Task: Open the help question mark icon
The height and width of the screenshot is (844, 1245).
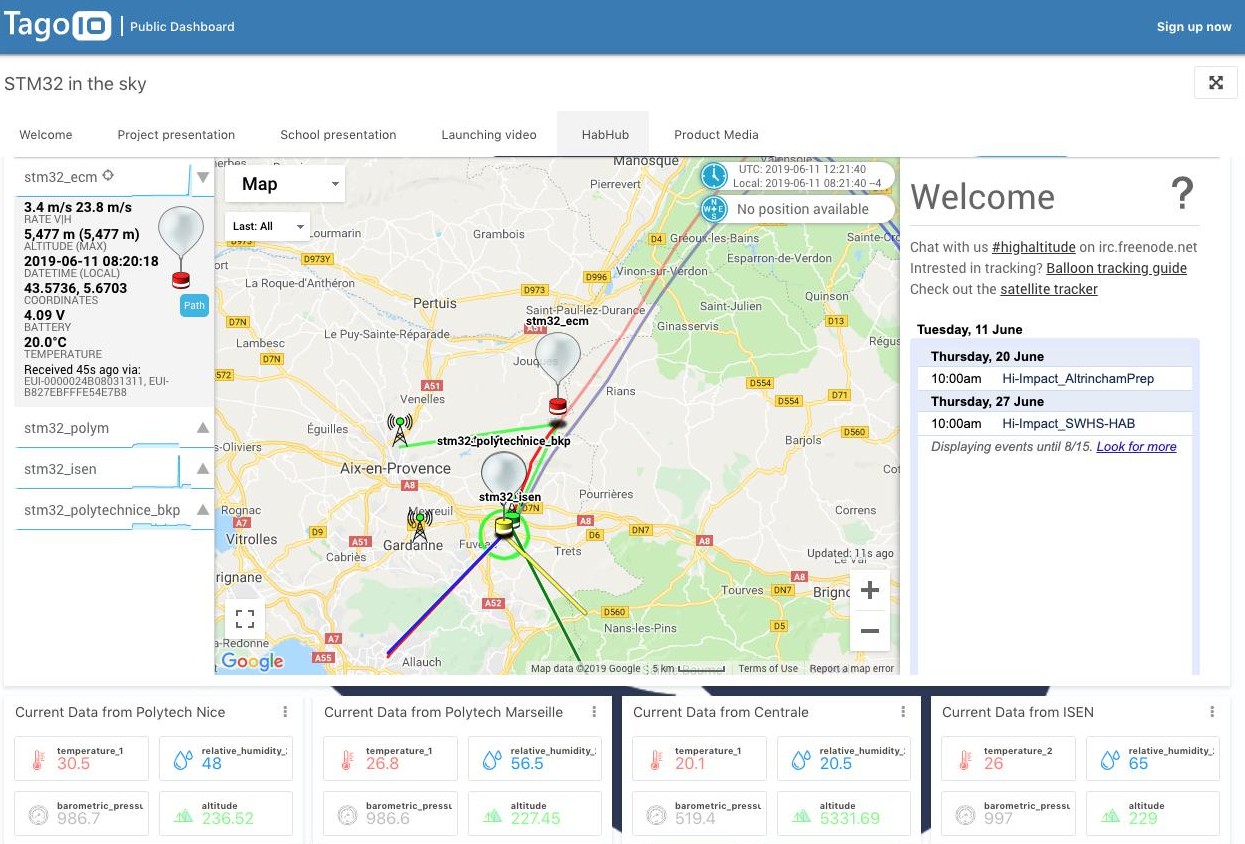Action: tap(1182, 193)
